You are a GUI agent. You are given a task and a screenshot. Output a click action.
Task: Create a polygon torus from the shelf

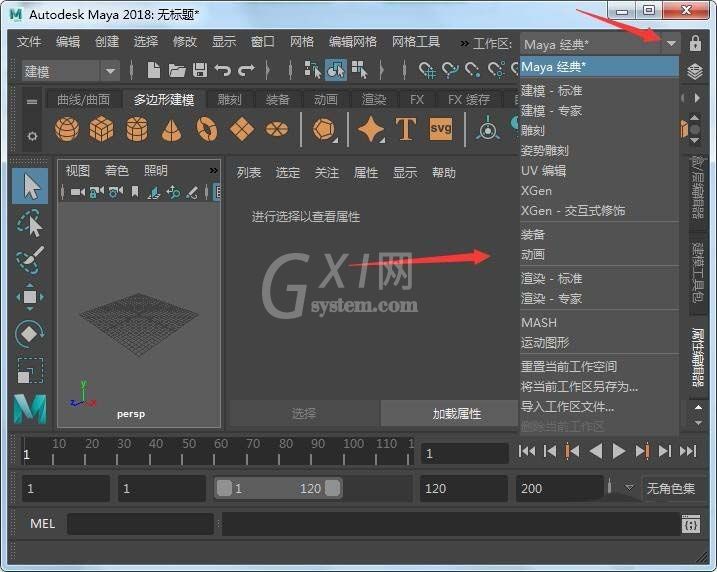coord(207,129)
